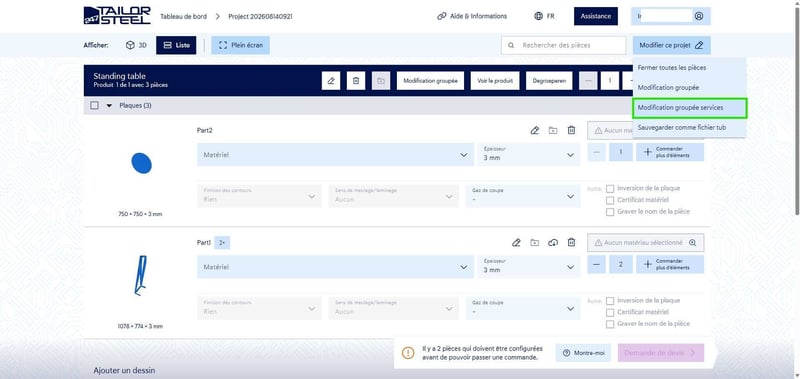Screen dimensions: 800x379
Task: Click Modification groupée button in product header
Action: click(x=430, y=81)
